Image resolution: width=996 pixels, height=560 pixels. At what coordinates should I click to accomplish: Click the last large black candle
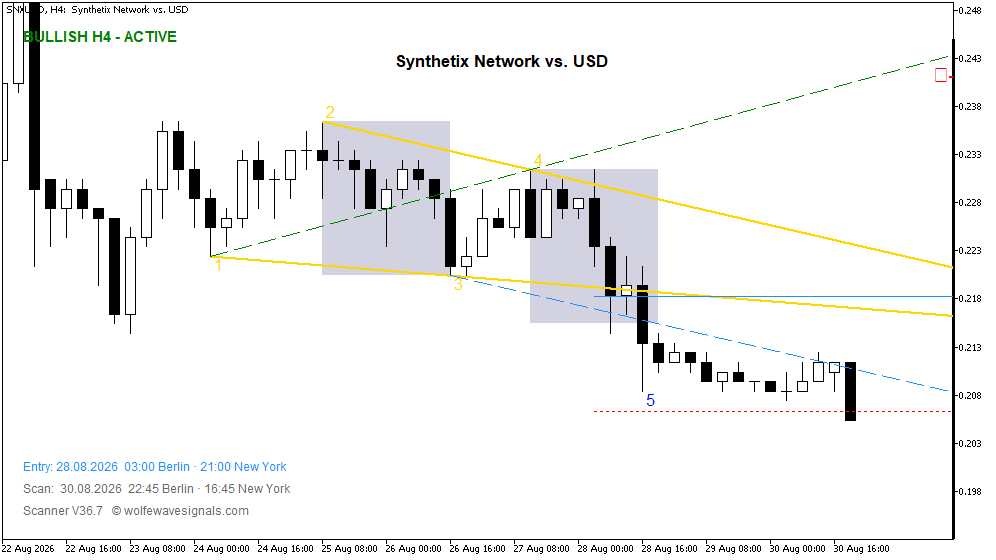tap(851, 391)
